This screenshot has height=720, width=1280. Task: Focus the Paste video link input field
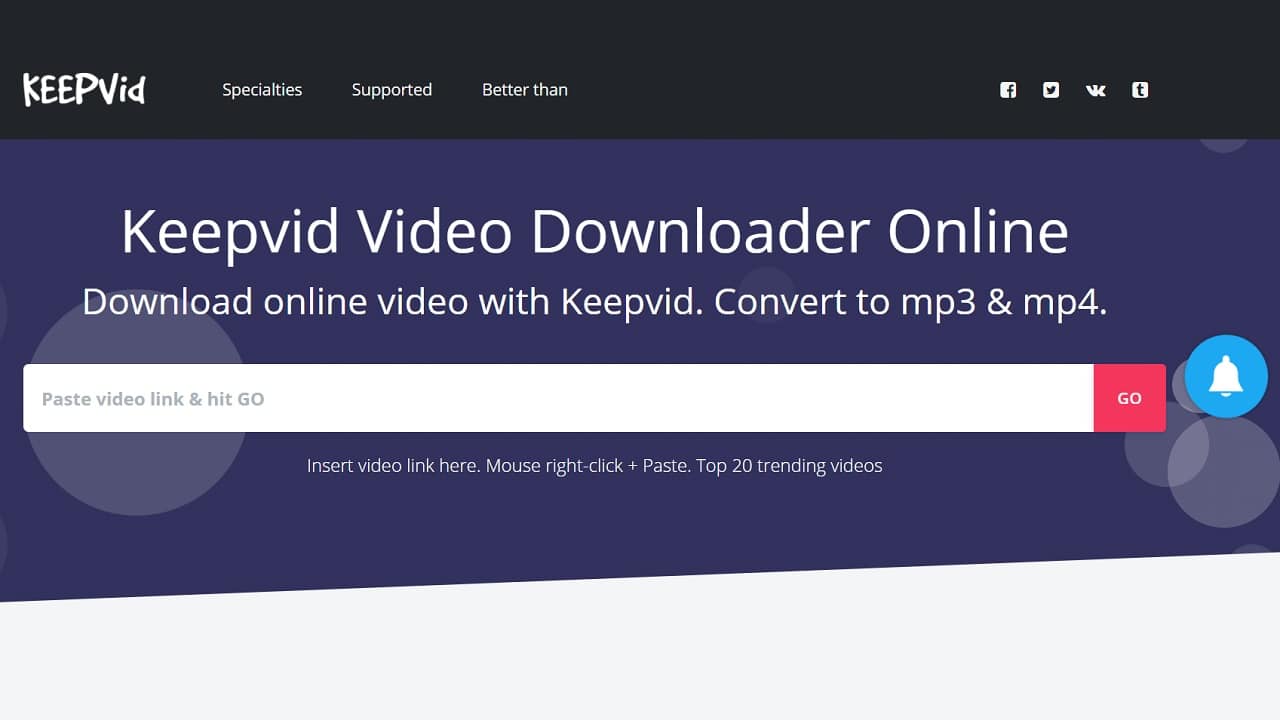tap(559, 398)
